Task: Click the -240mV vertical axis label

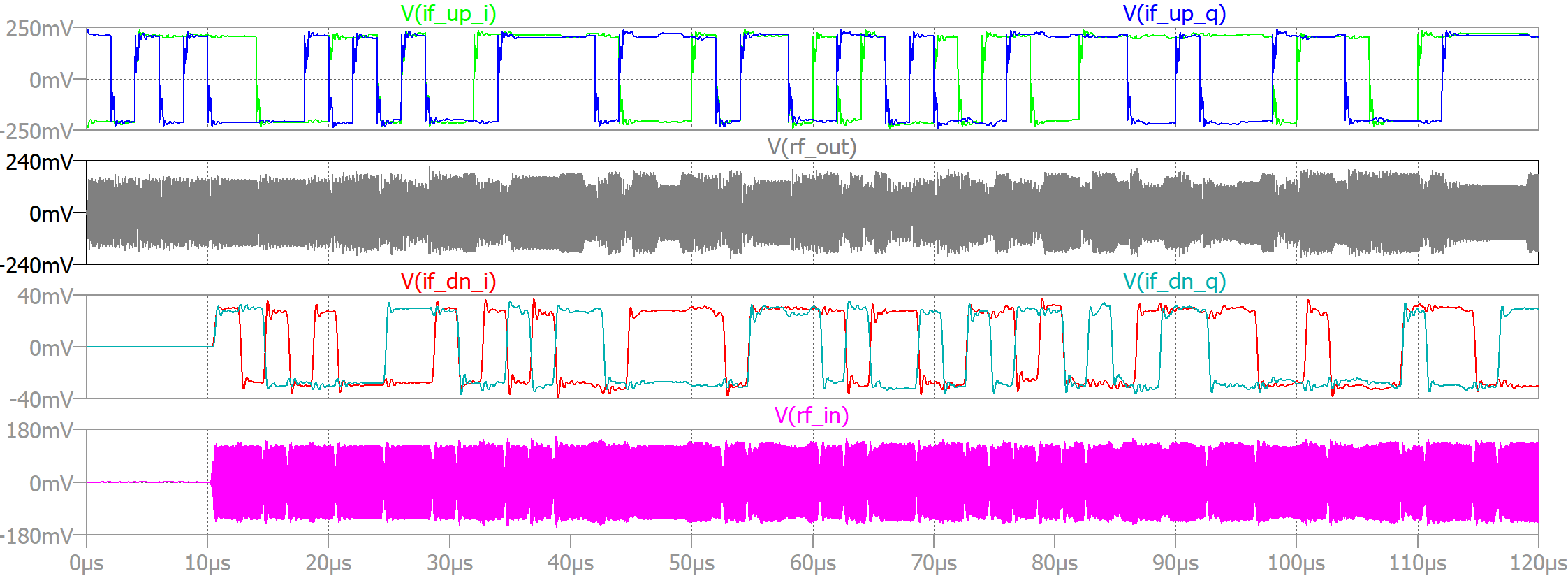Action: [36, 266]
